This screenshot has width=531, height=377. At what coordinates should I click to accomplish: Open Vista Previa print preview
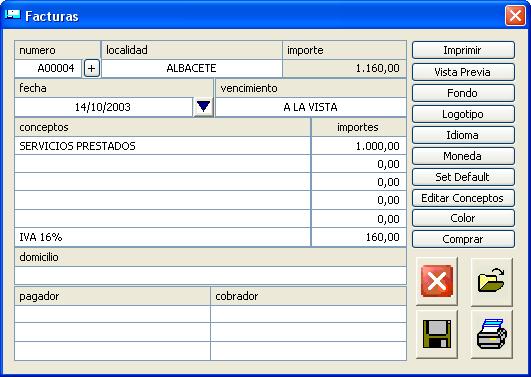(463, 72)
